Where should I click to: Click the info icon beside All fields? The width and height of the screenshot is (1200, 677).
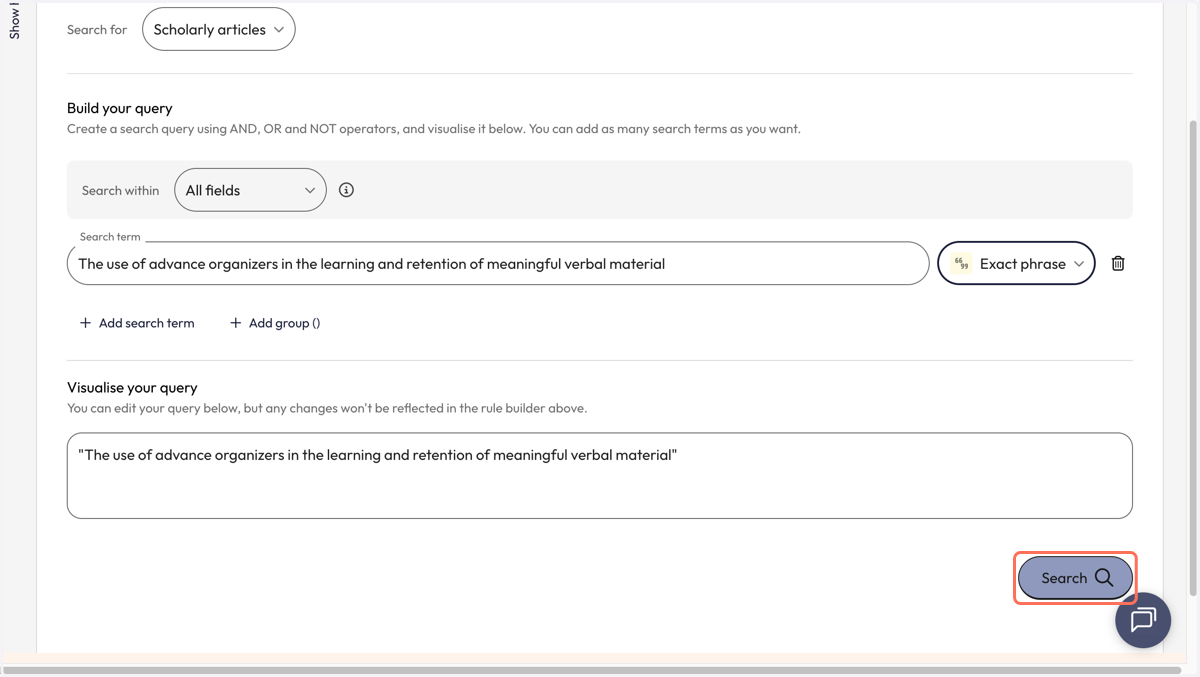click(x=346, y=190)
